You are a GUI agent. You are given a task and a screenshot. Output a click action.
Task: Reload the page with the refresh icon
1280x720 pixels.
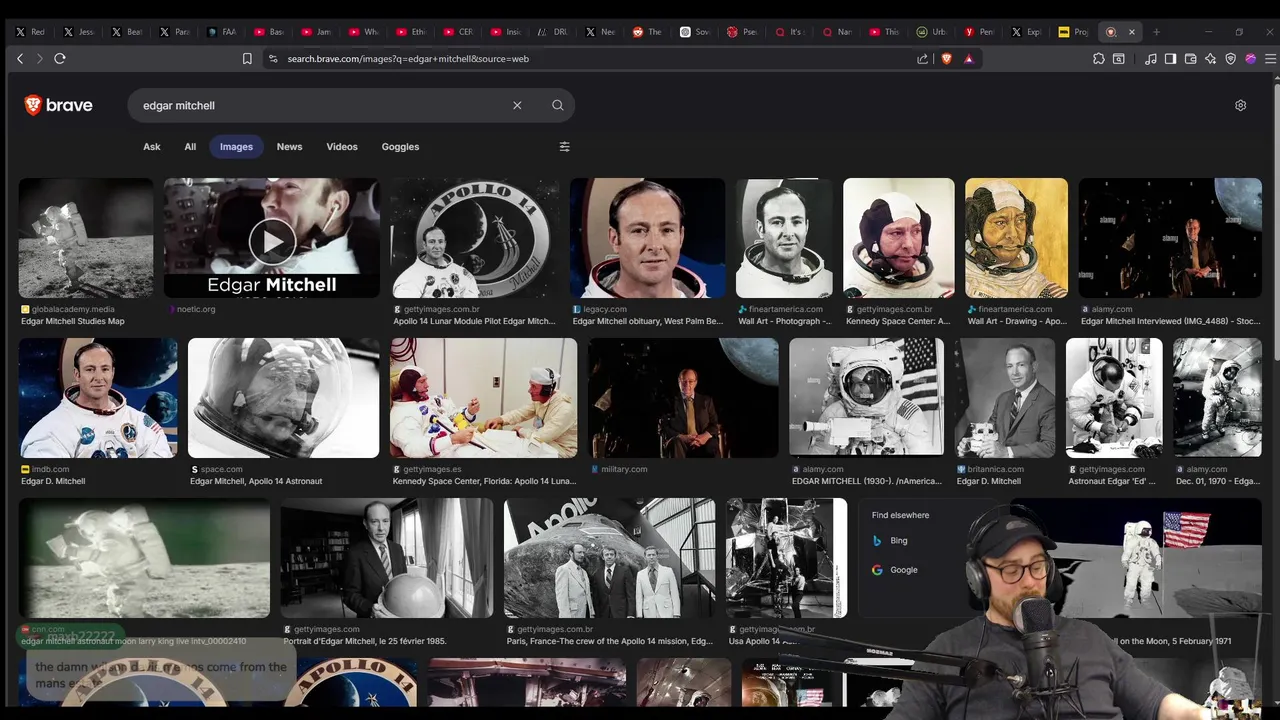click(x=60, y=59)
